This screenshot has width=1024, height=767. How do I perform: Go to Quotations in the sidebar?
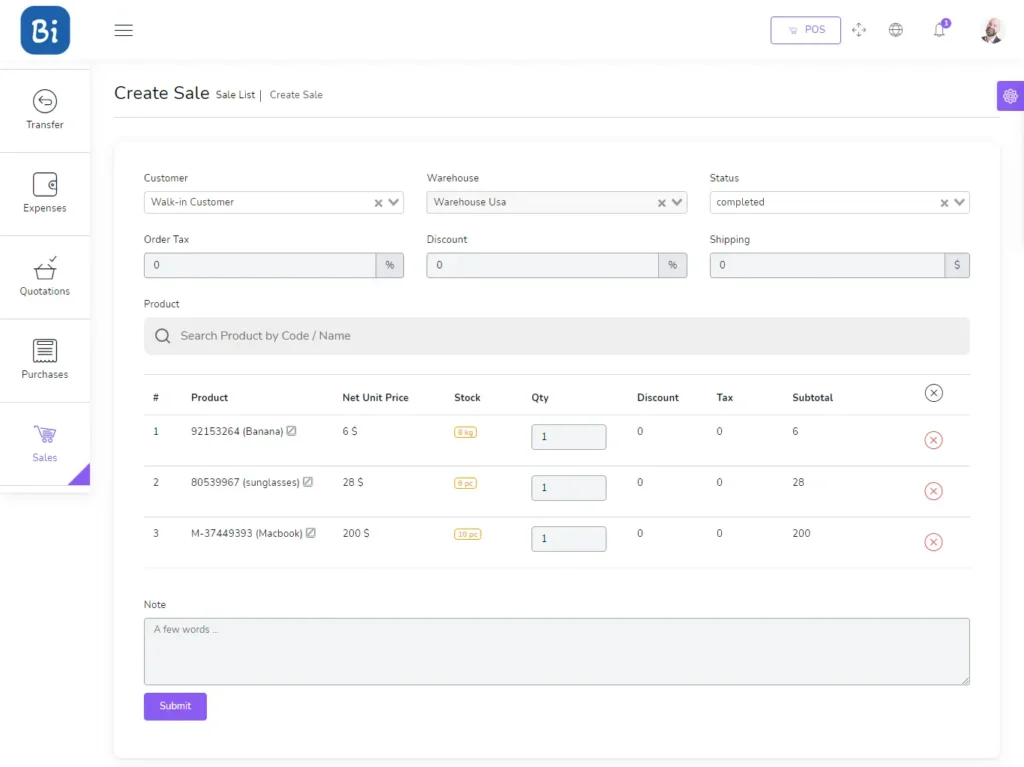[x=45, y=277]
